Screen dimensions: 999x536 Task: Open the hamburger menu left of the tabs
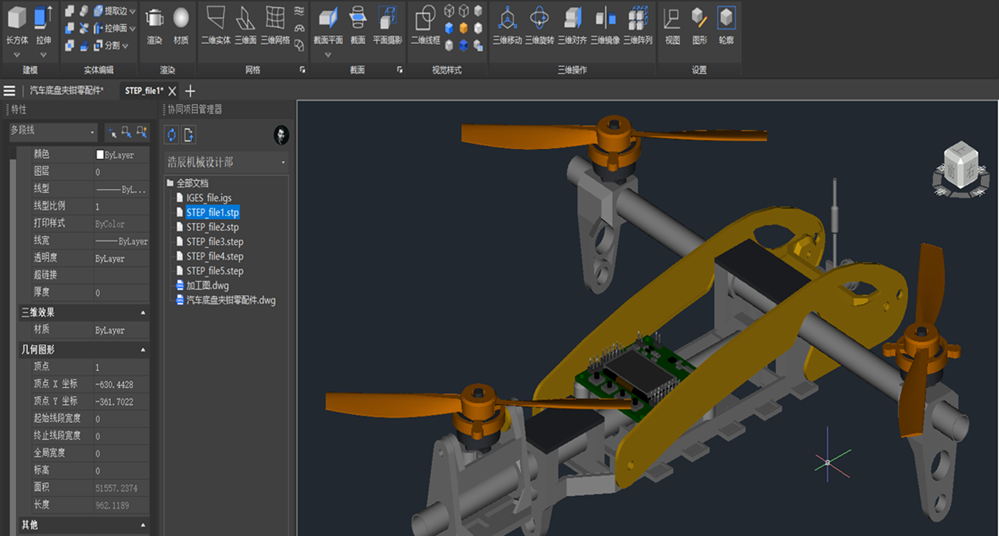(10, 91)
